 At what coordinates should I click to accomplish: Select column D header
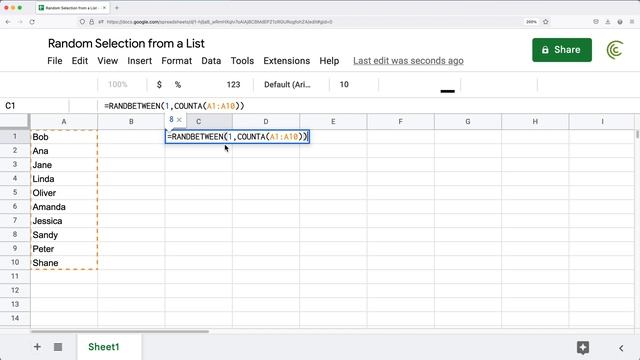pos(266,122)
